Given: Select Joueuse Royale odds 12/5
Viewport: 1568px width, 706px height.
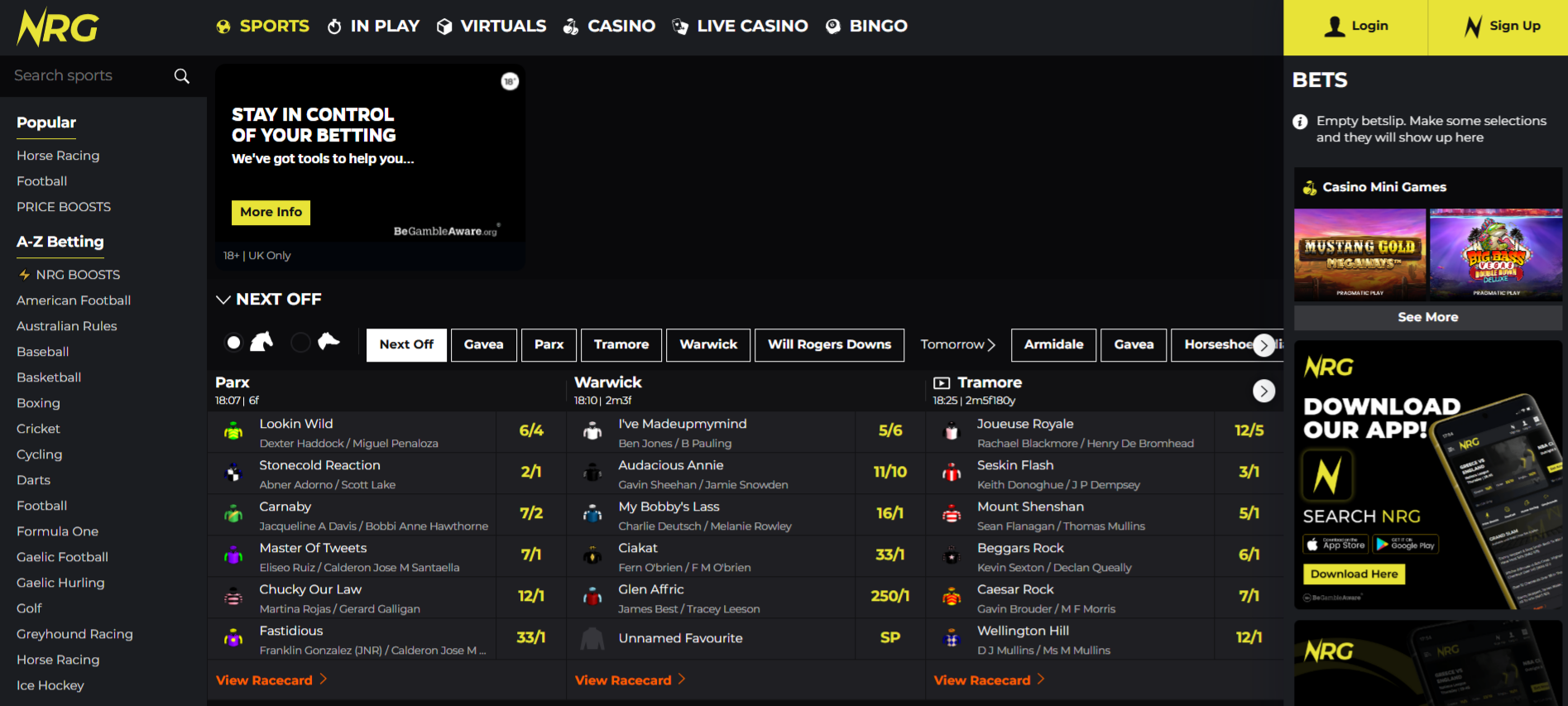Looking at the screenshot, I should [1249, 431].
